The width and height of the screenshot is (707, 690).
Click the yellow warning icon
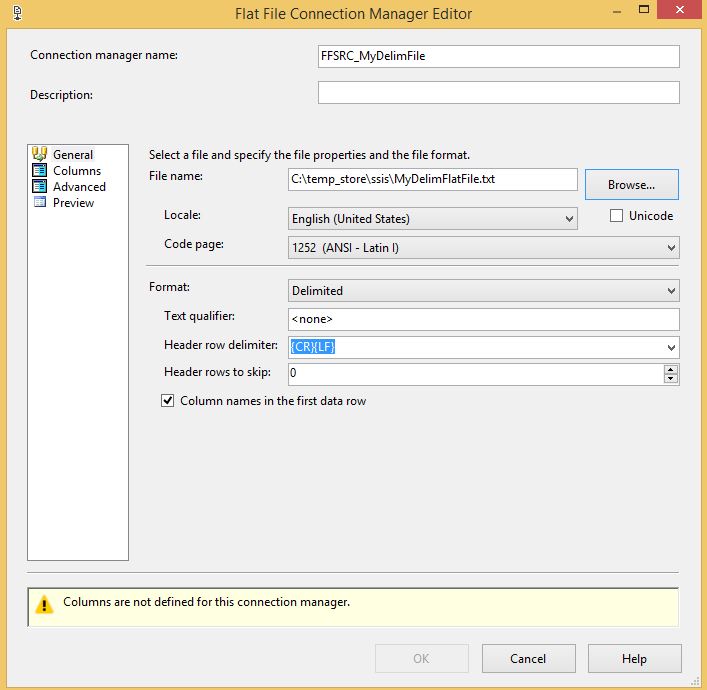click(x=45, y=604)
